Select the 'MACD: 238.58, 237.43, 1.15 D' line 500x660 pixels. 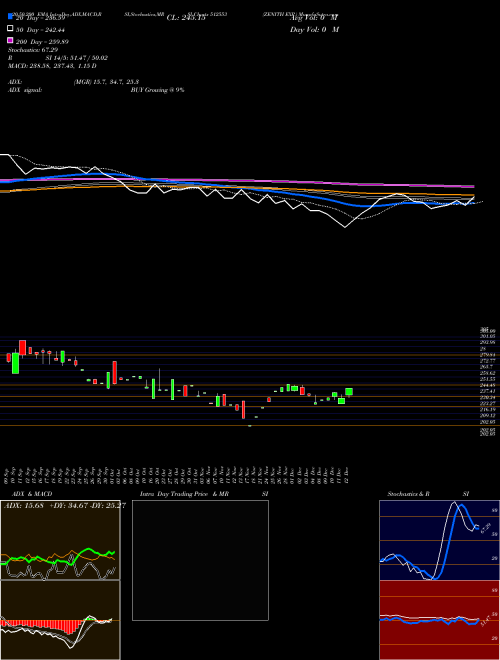(x=52, y=66)
